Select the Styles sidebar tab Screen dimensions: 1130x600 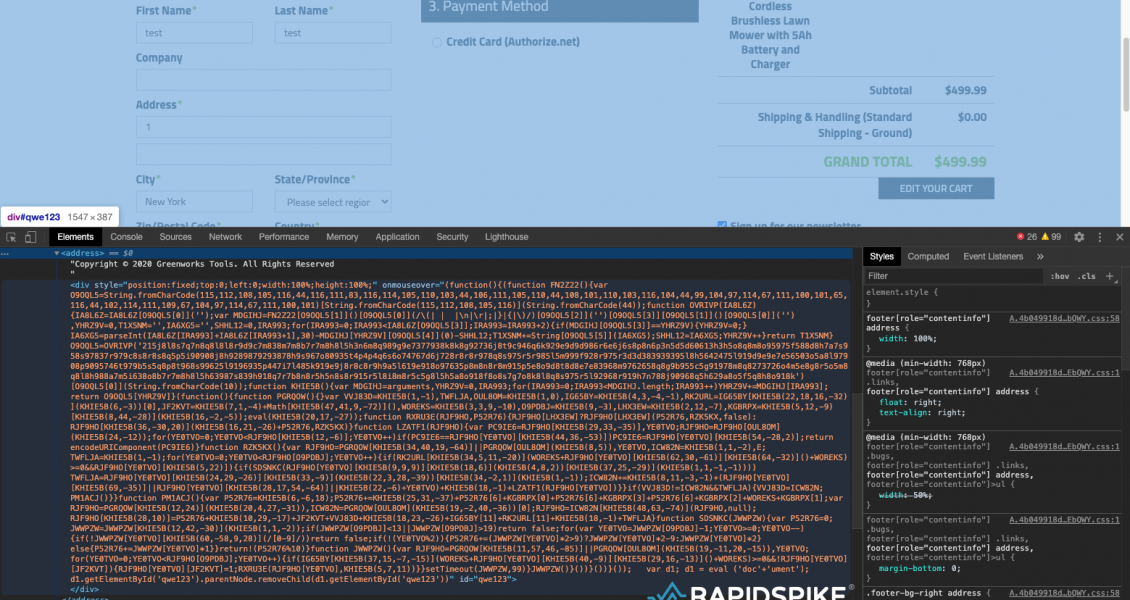[881, 256]
